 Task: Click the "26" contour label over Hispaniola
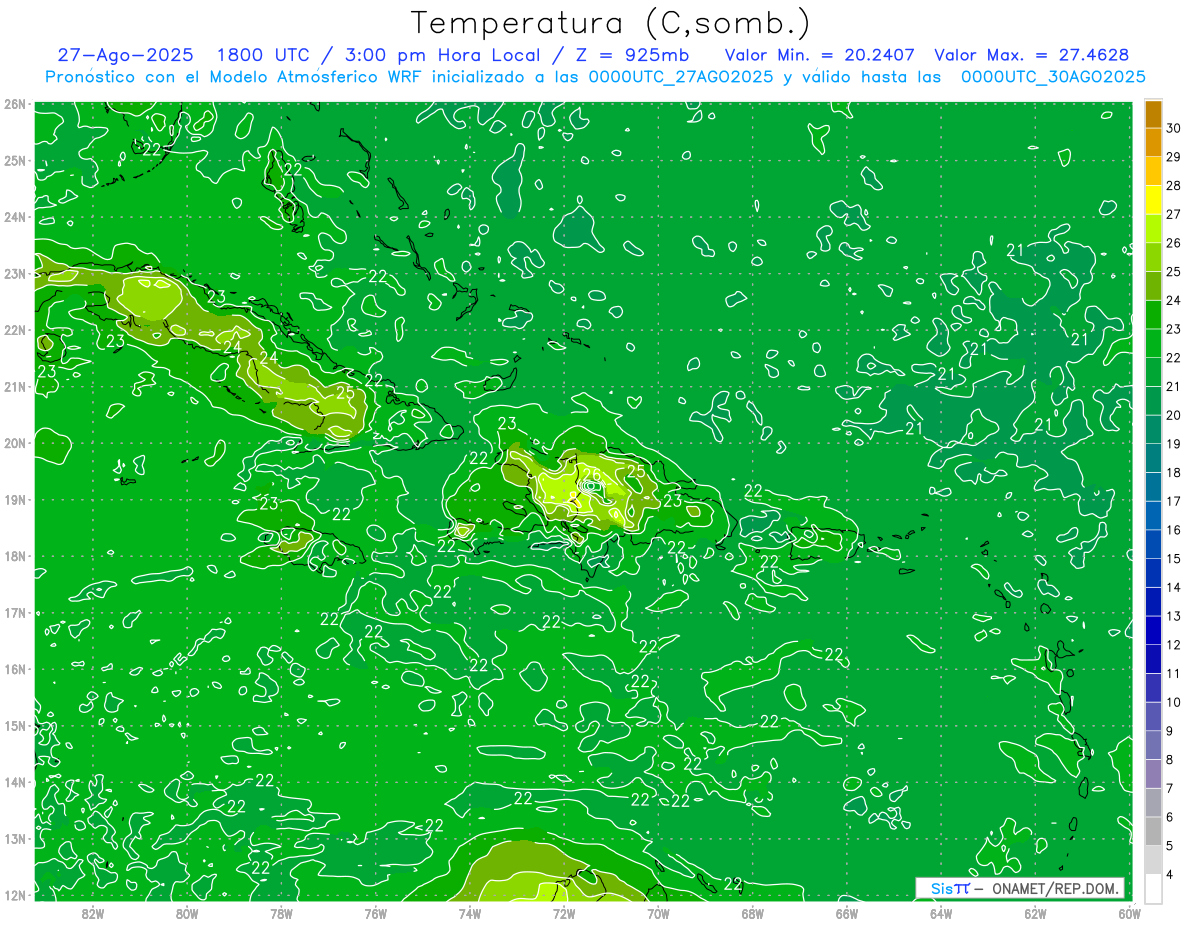[591, 474]
